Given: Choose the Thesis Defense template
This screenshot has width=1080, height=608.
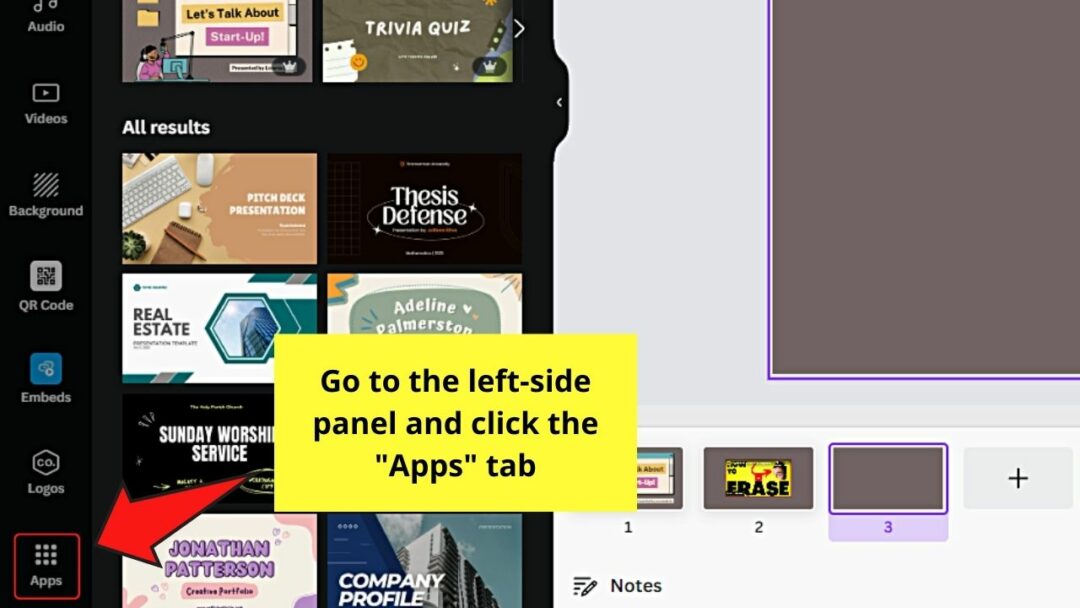Looking at the screenshot, I should click(x=423, y=207).
